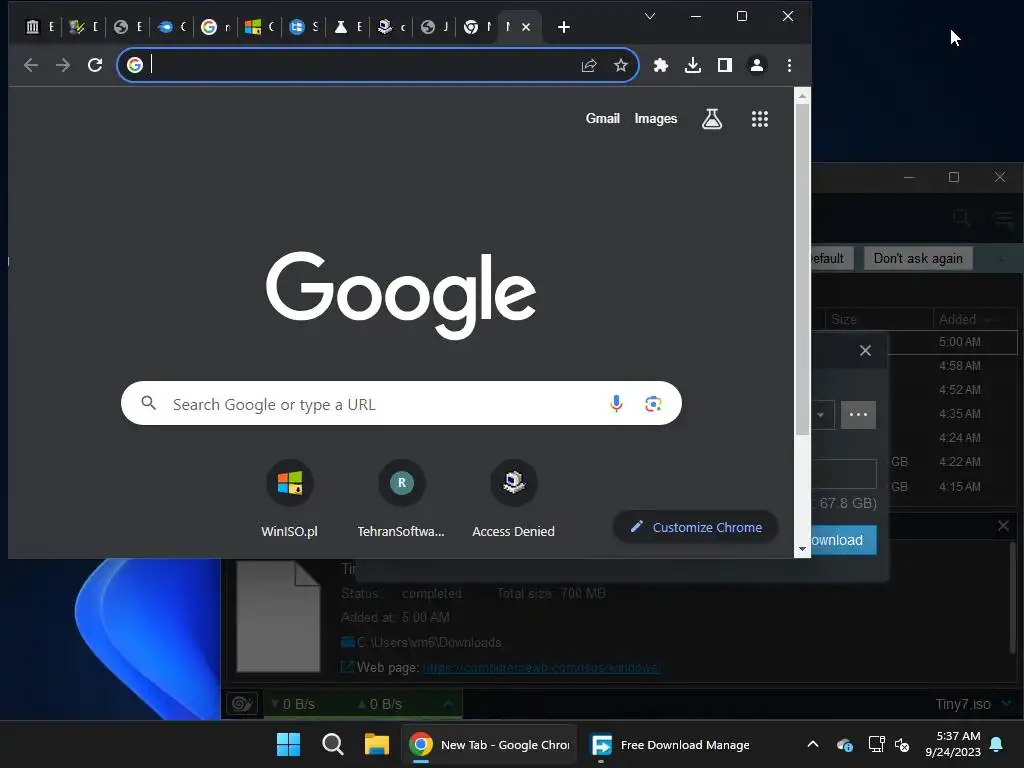Open the TehranSoftware shortcut tile

tap(401, 499)
